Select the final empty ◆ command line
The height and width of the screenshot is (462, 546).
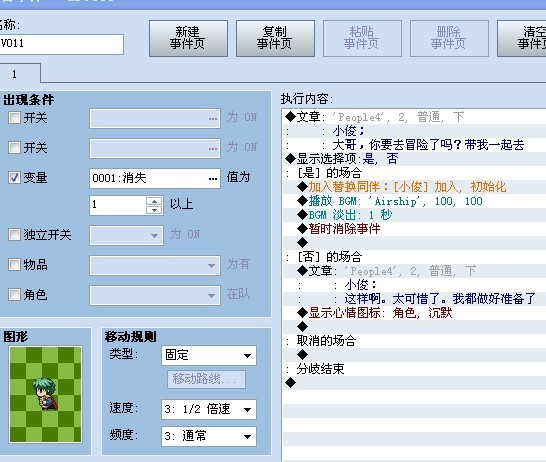(x=414, y=383)
